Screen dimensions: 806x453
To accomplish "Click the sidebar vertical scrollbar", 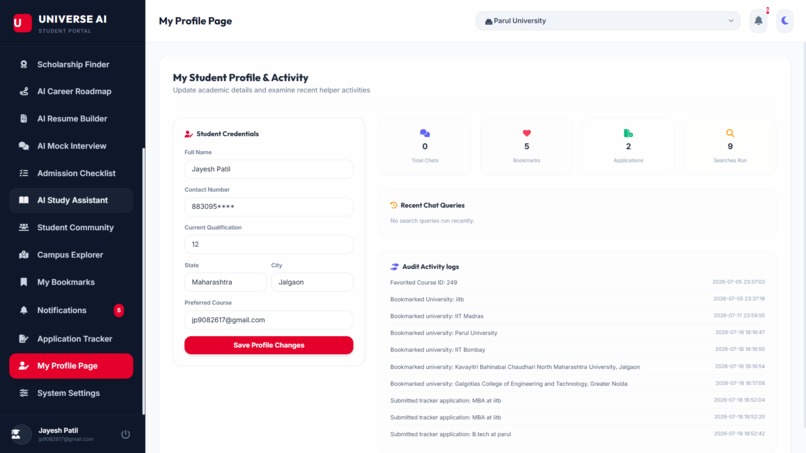I will (143, 281).
